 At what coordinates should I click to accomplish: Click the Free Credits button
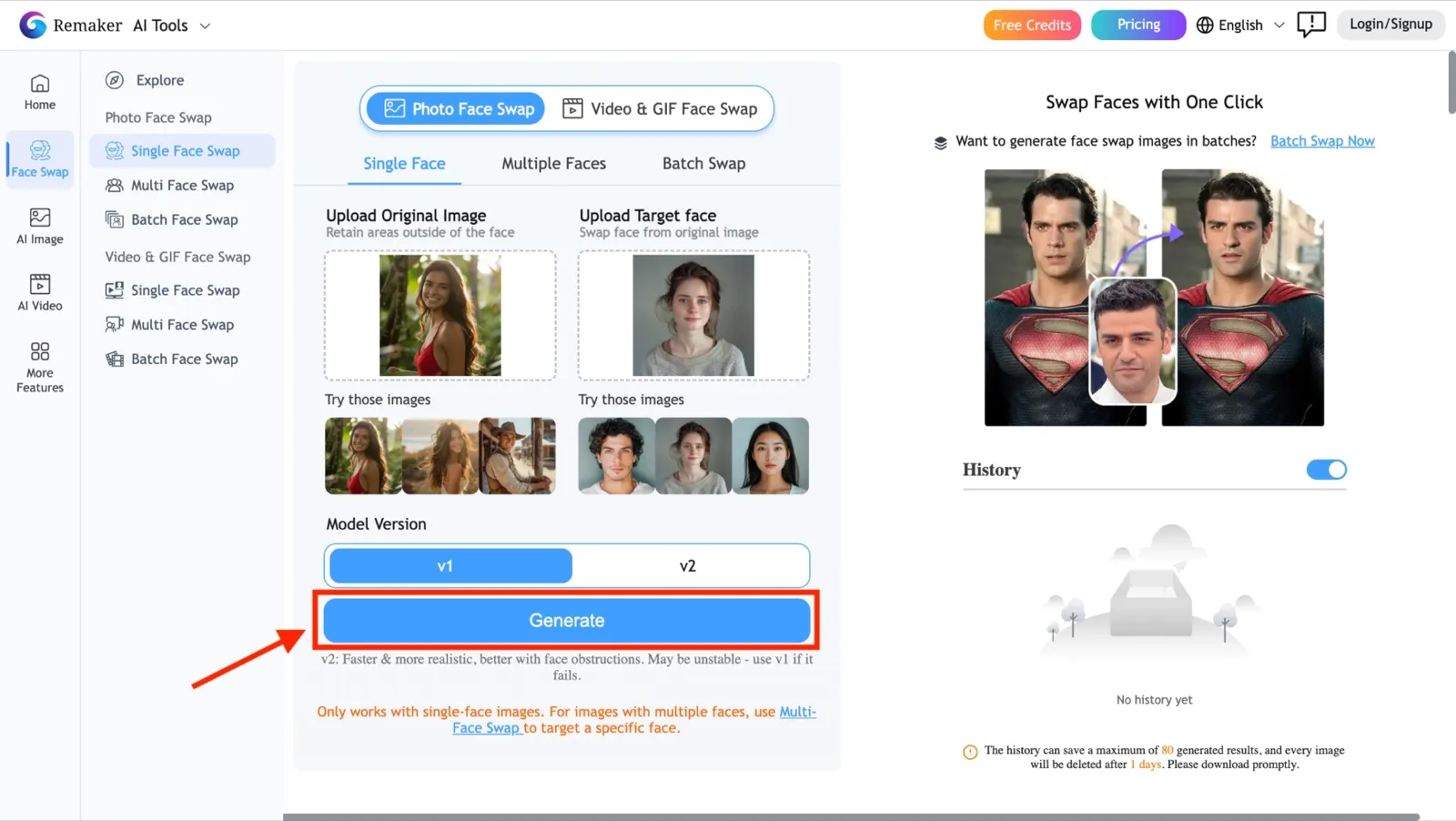coord(1032,25)
